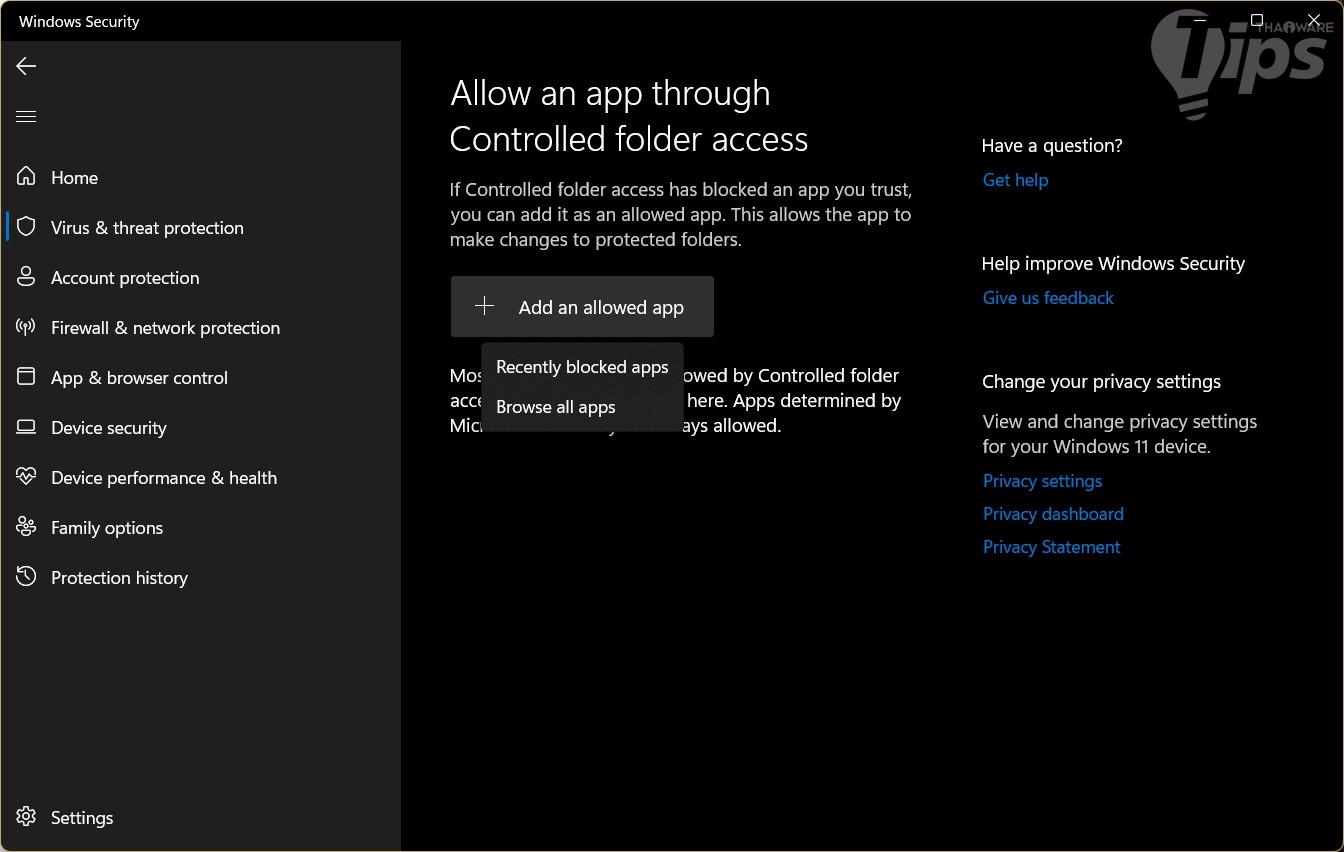Click the Give us feedback link
1344x852 pixels.
1048,298
